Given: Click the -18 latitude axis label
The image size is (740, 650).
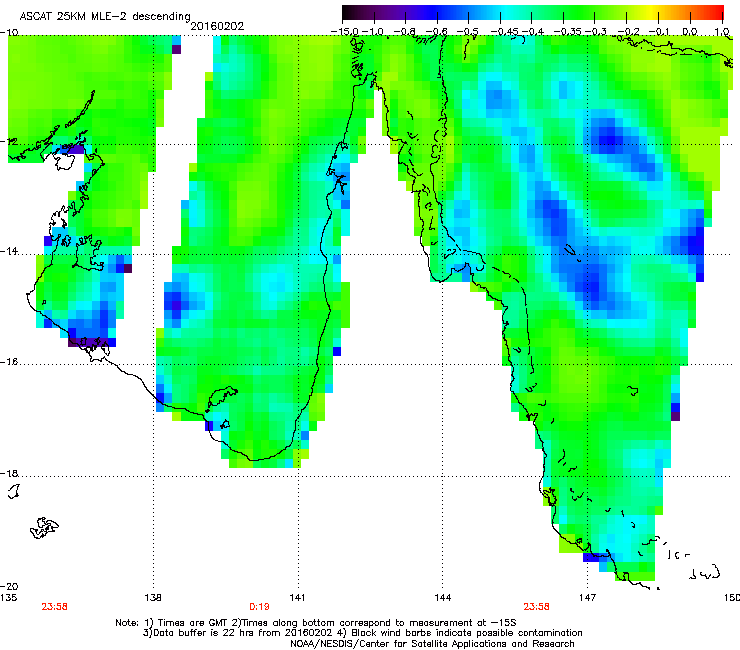Looking at the screenshot, I should pyautogui.click(x=9, y=473).
